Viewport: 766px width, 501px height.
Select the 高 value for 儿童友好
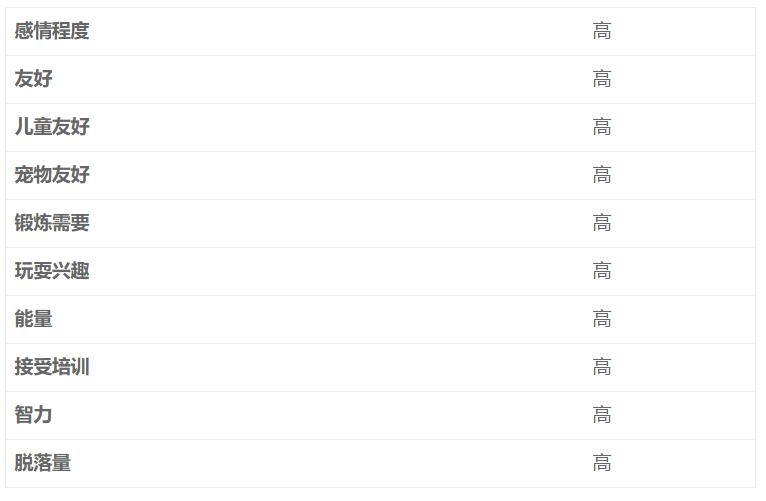point(602,127)
